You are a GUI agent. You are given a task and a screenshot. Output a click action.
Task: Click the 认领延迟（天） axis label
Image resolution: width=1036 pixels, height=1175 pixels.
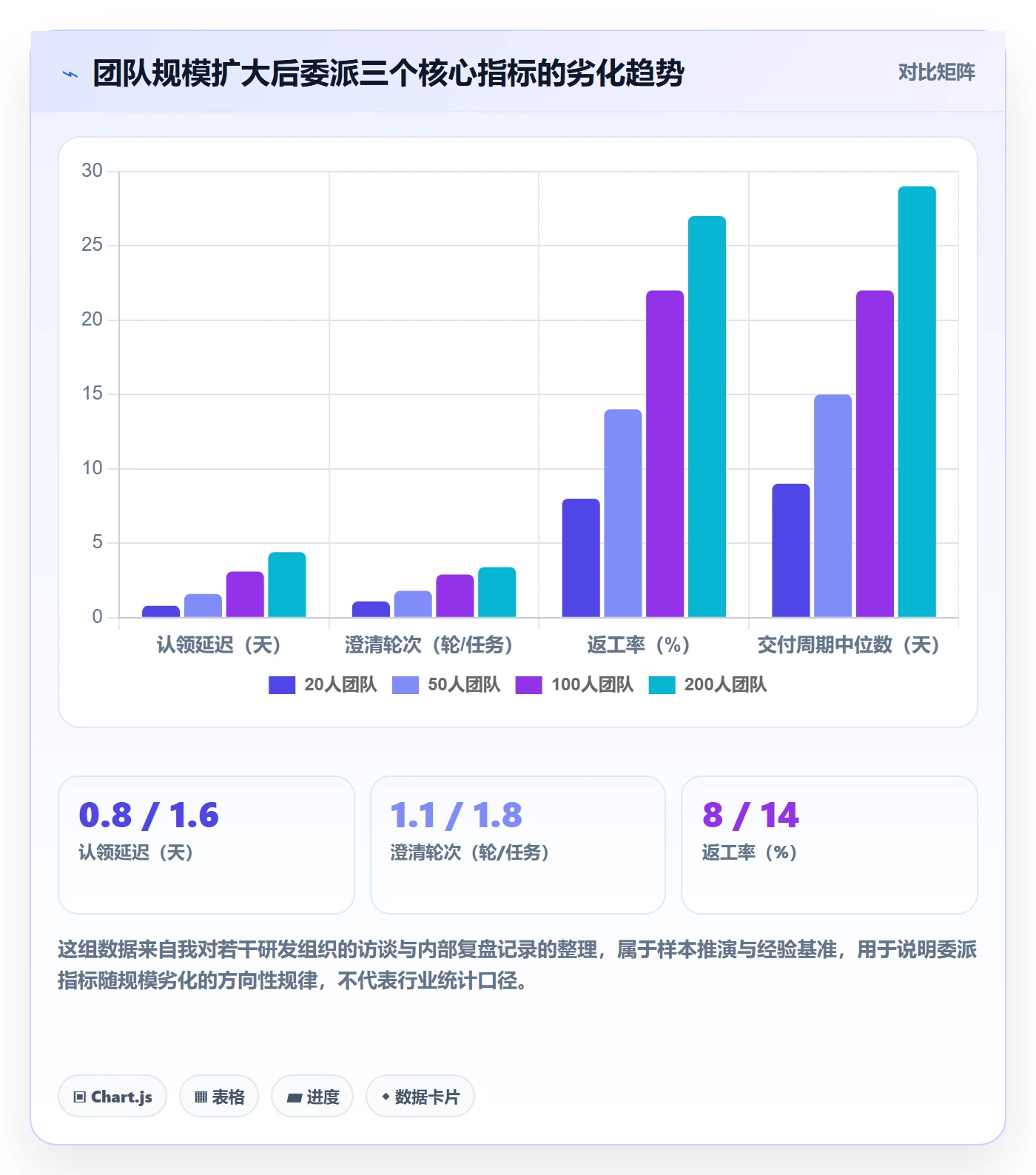click(219, 645)
